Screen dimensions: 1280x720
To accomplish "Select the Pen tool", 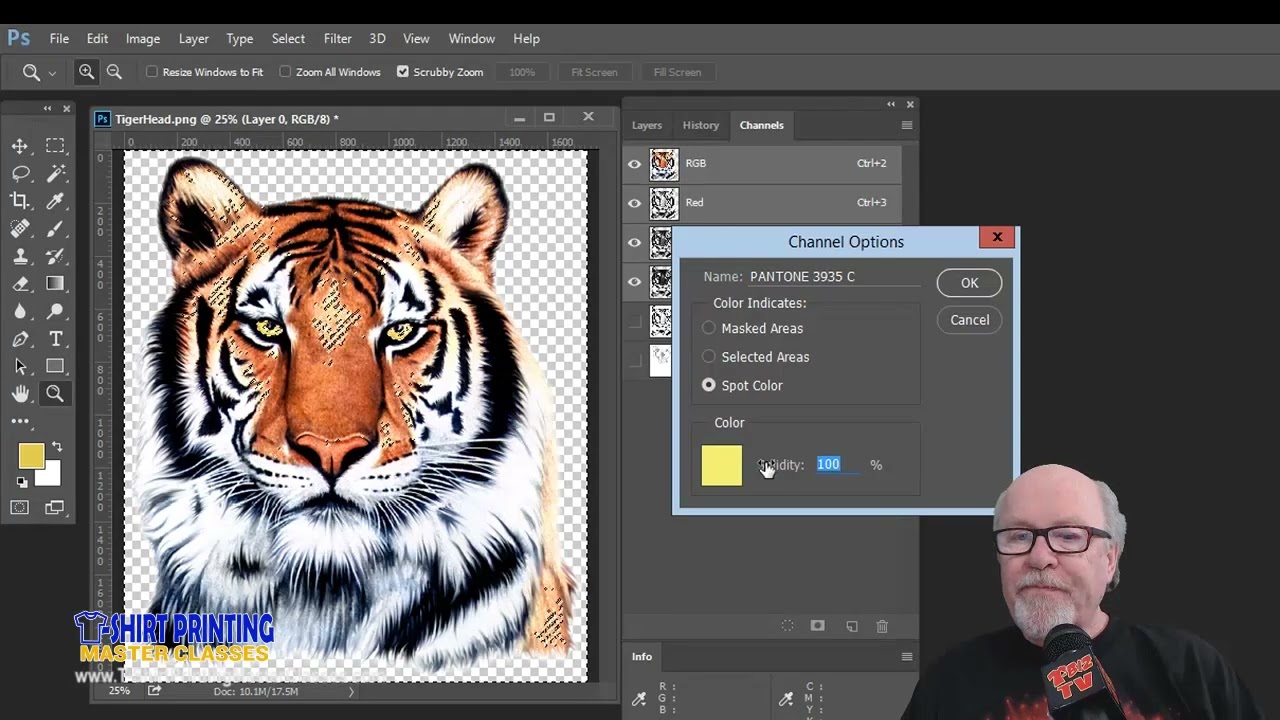I will tap(20, 339).
